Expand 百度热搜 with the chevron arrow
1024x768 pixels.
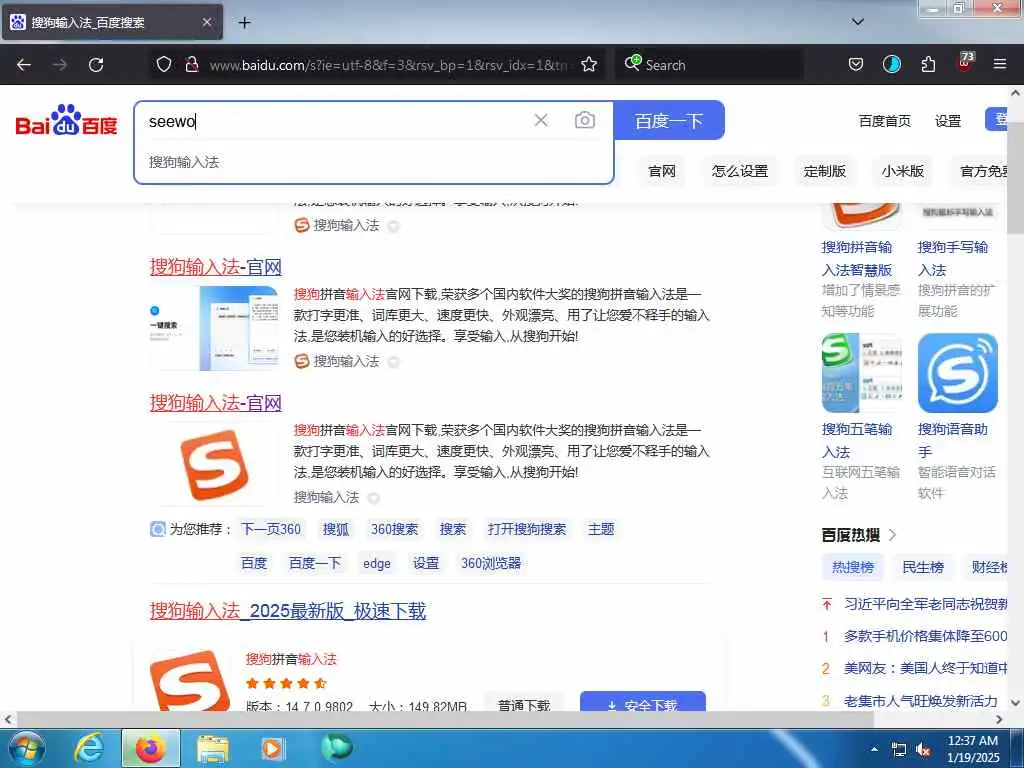(x=893, y=535)
